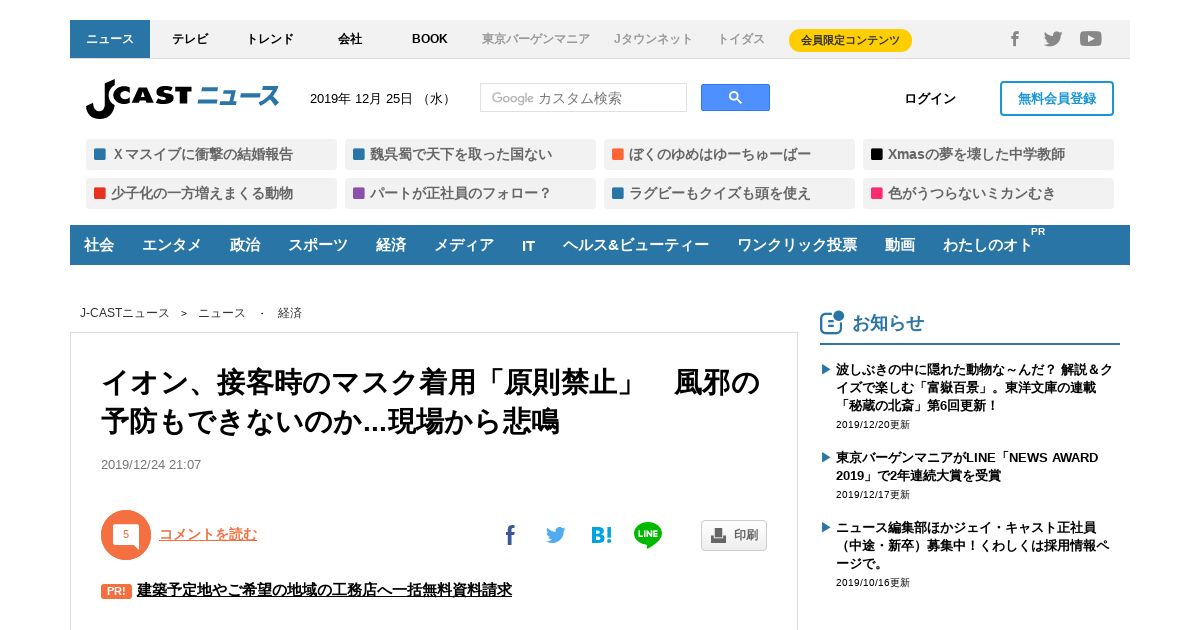1200x630 pixels.
Task: Select the BOOK top tab
Action: tap(430, 39)
